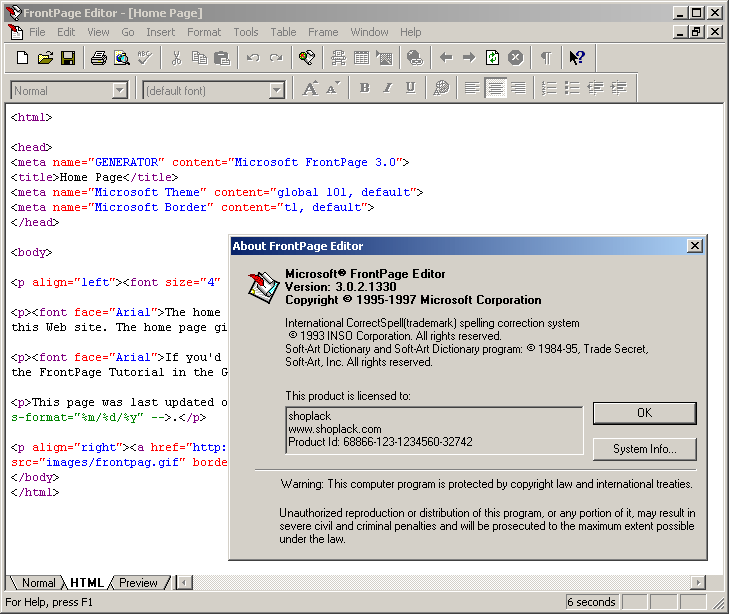Click the <title>Home Page</title> line
Screen dimensions: 729x614
point(94,177)
